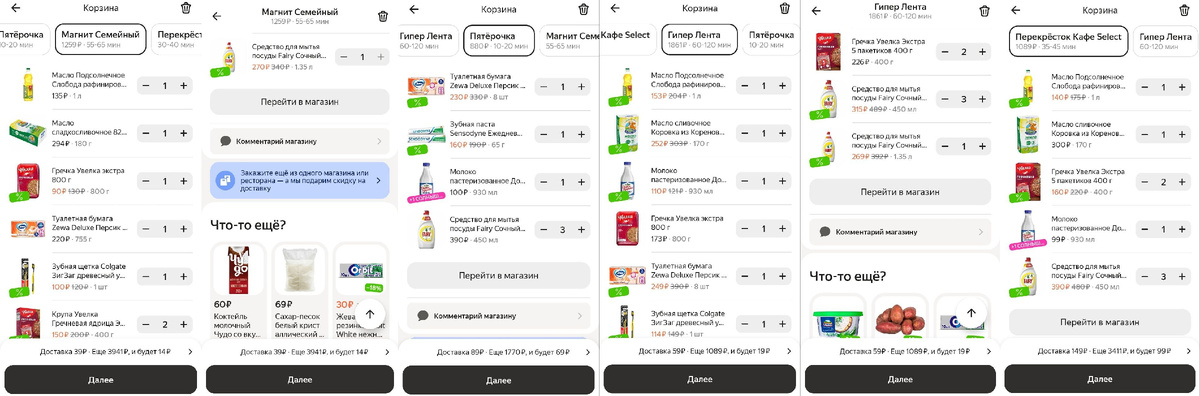This screenshot has height=396, width=1200.
Task: Open blue banner about ordering from another store
Action: [x=299, y=180]
